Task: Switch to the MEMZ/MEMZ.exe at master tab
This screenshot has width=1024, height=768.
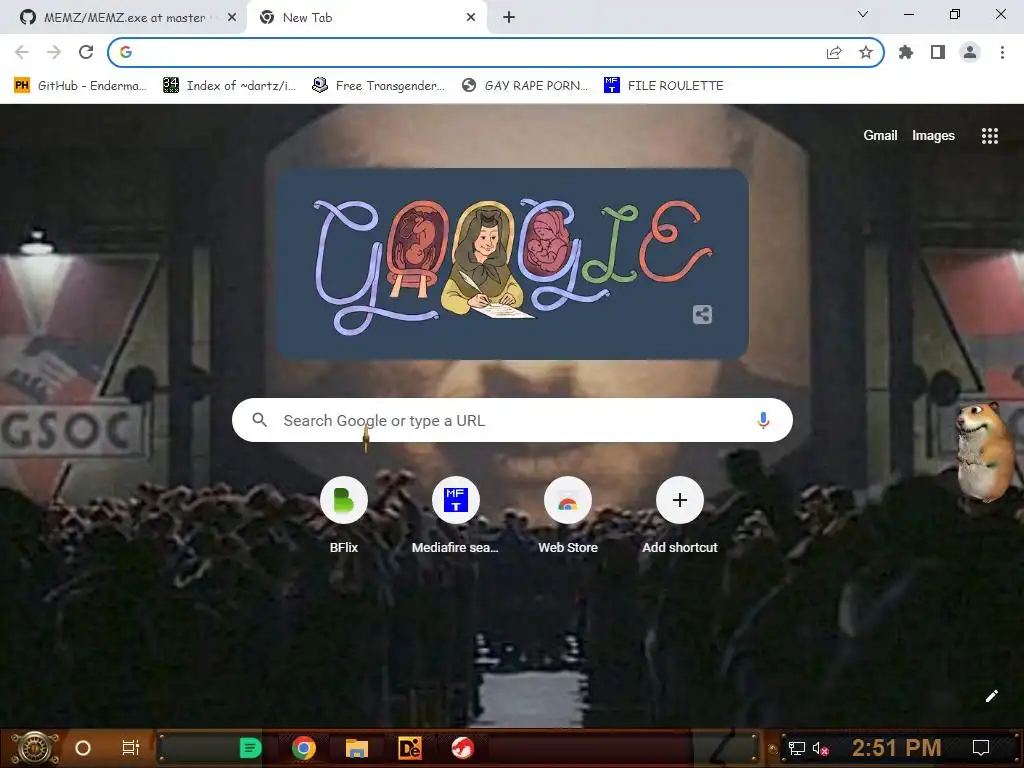Action: [124, 18]
